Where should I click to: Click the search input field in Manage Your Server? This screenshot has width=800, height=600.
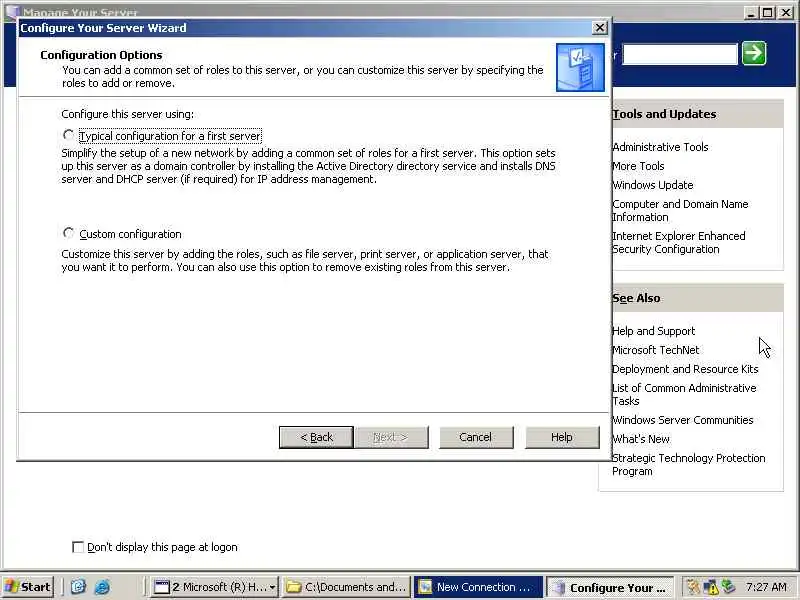coord(680,54)
